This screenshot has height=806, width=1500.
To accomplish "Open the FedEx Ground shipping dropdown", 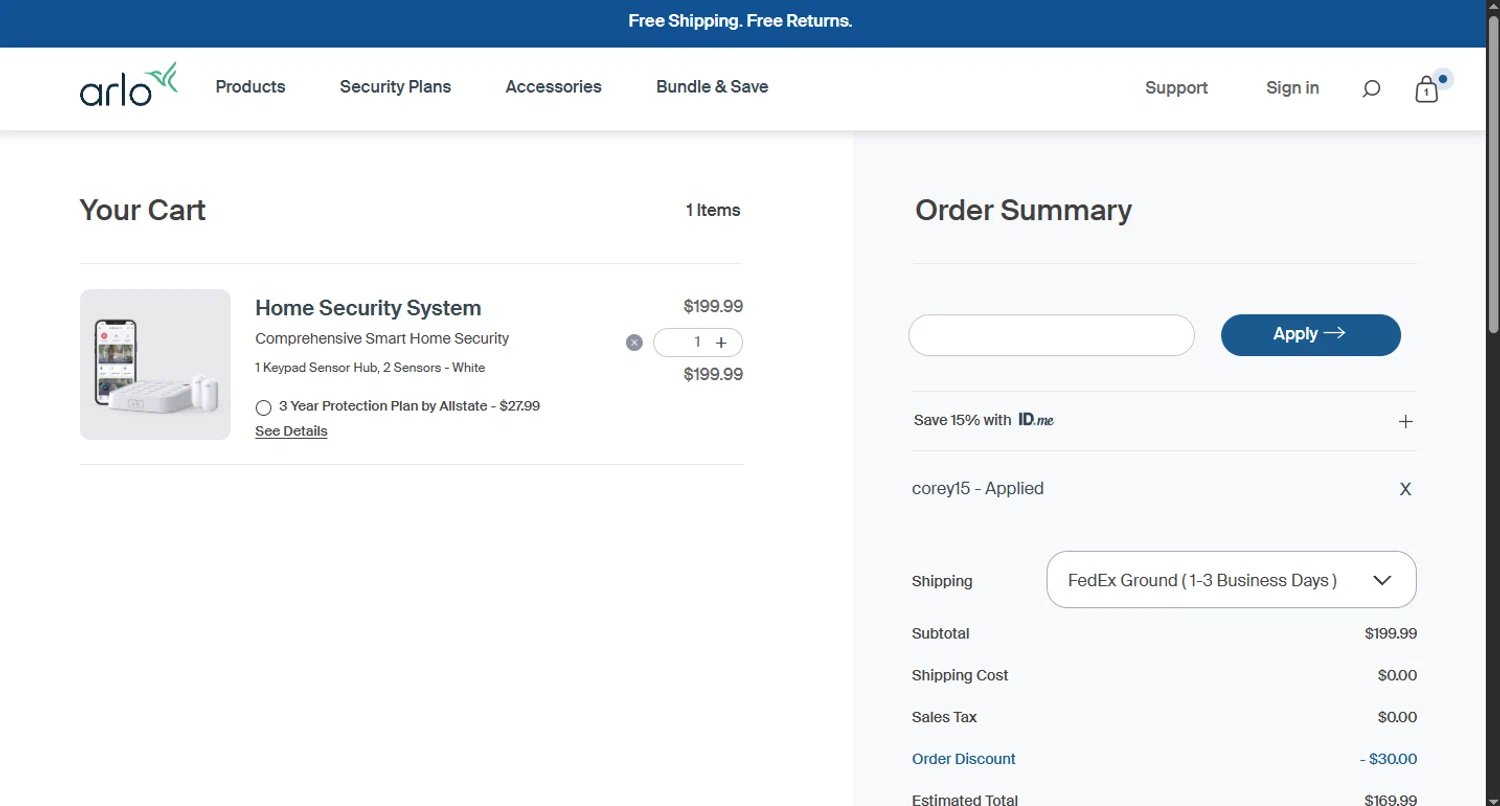I will [1231, 580].
